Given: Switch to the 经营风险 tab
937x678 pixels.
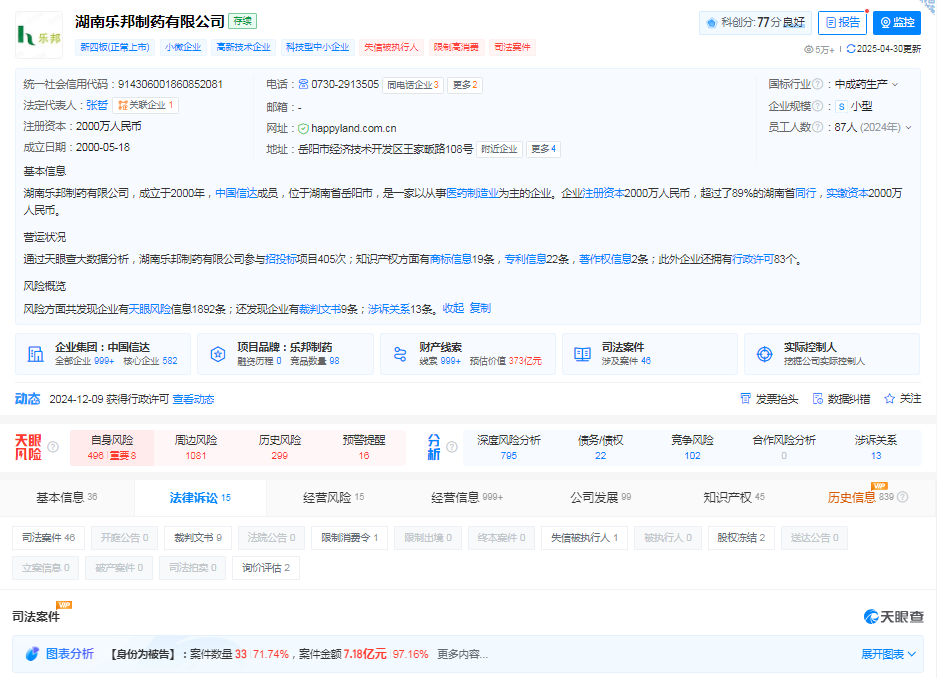Looking at the screenshot, I should coord(333,498).
